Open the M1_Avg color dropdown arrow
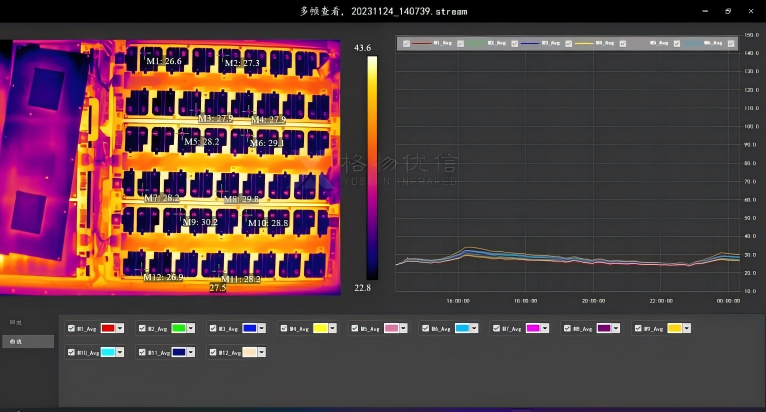Image resolution: width=766 pixels, height=412 pixels. [120, 328]
